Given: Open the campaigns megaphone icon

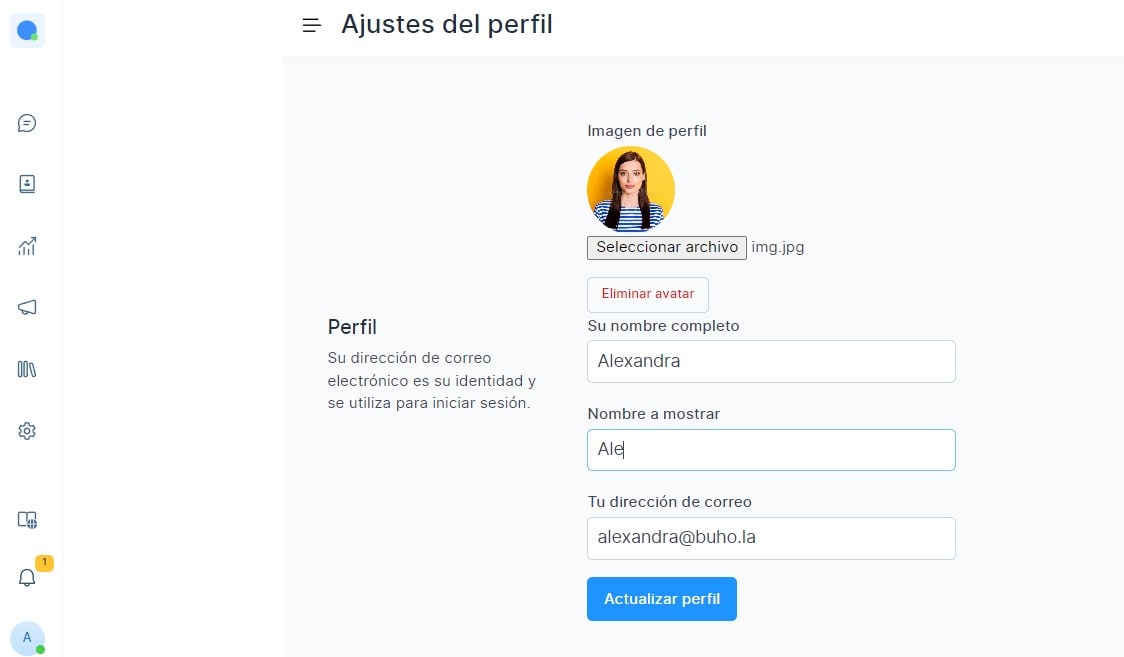Looking at the screenshot, I should coord(28,308).
